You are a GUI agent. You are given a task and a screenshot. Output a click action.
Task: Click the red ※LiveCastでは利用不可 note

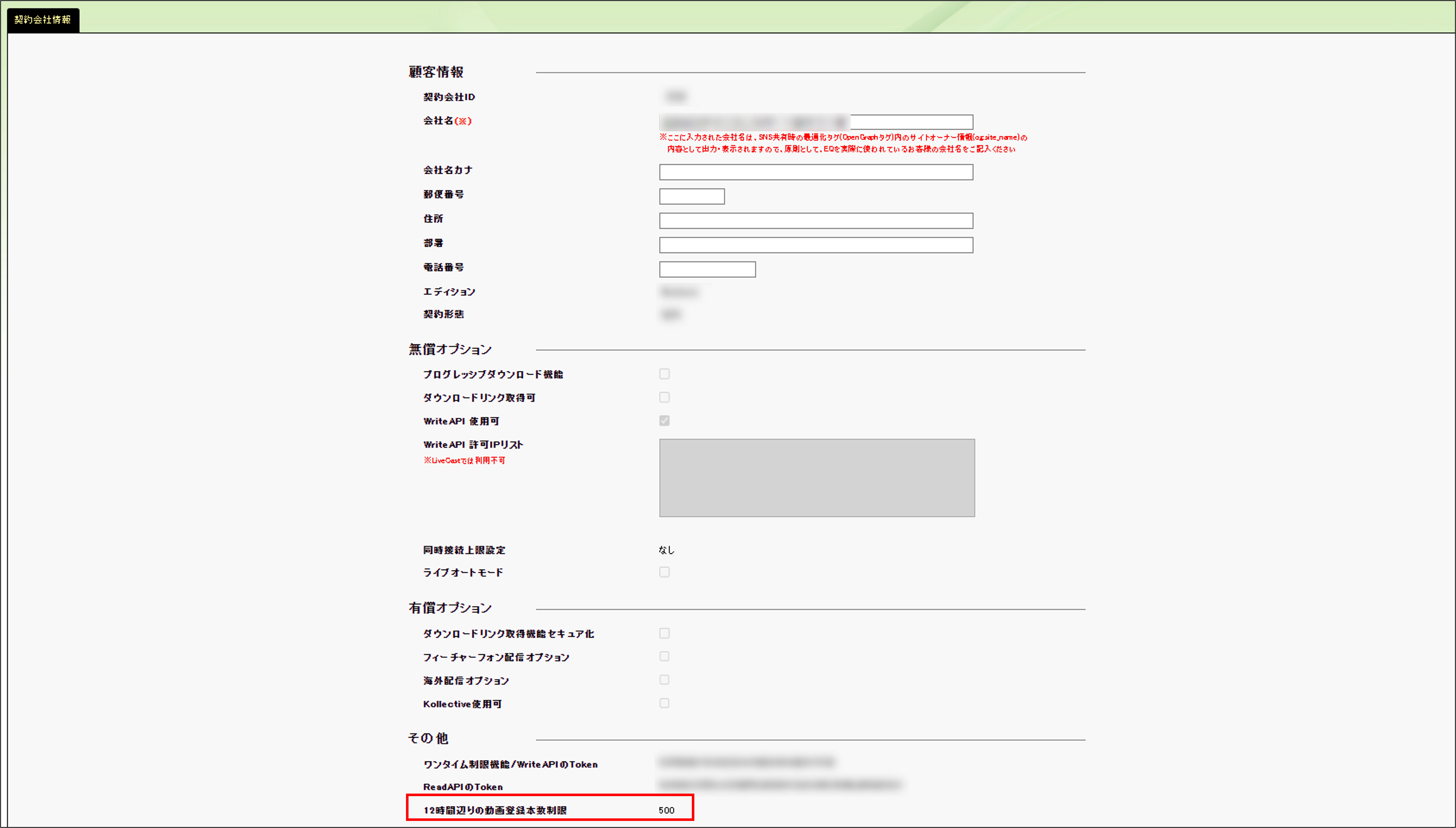[464, 461]
